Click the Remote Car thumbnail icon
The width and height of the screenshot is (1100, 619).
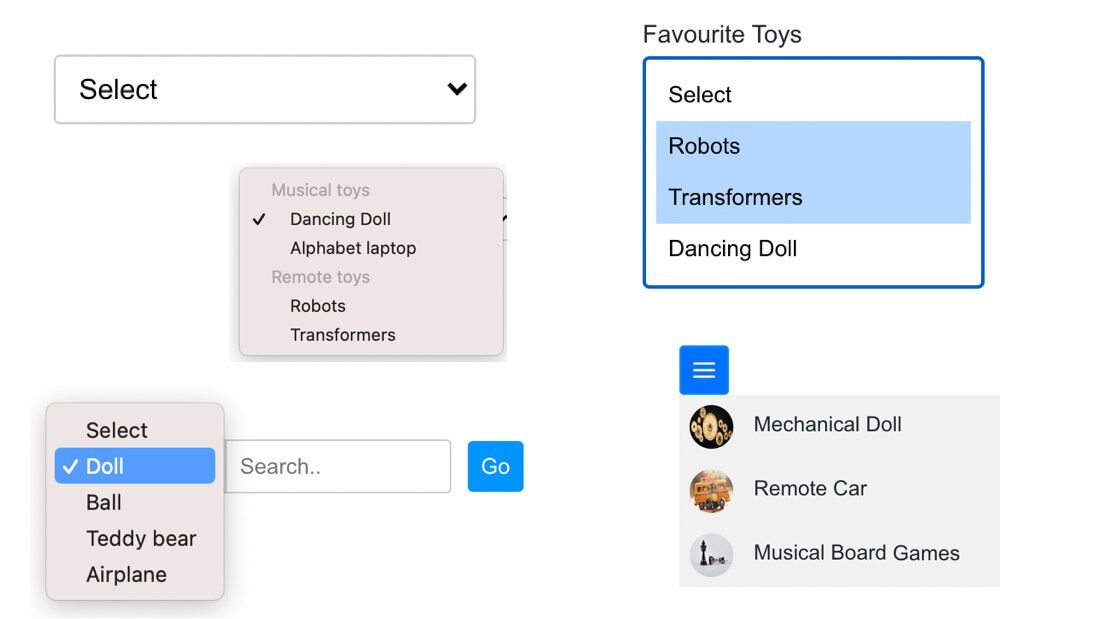(x=711, y=491)
